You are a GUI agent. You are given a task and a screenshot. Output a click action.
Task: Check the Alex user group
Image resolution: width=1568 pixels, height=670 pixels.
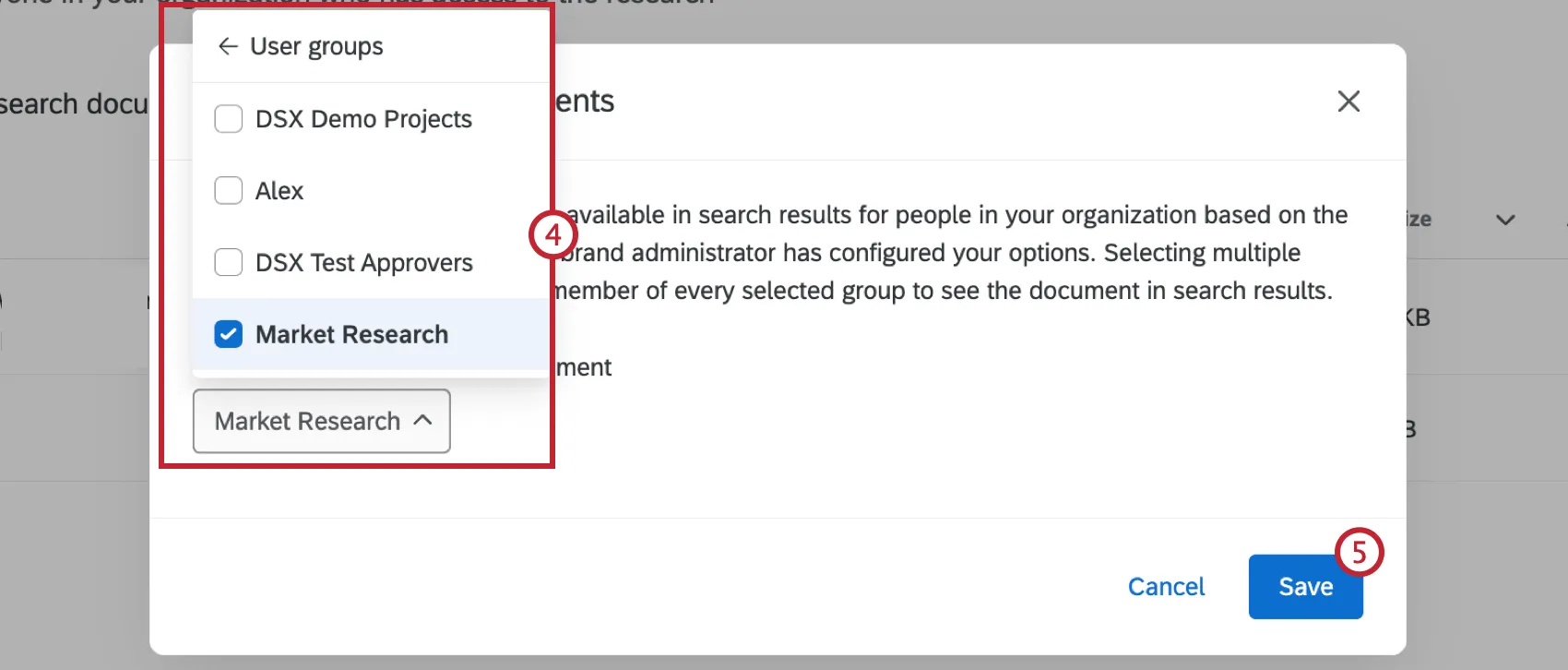[228, 190]
